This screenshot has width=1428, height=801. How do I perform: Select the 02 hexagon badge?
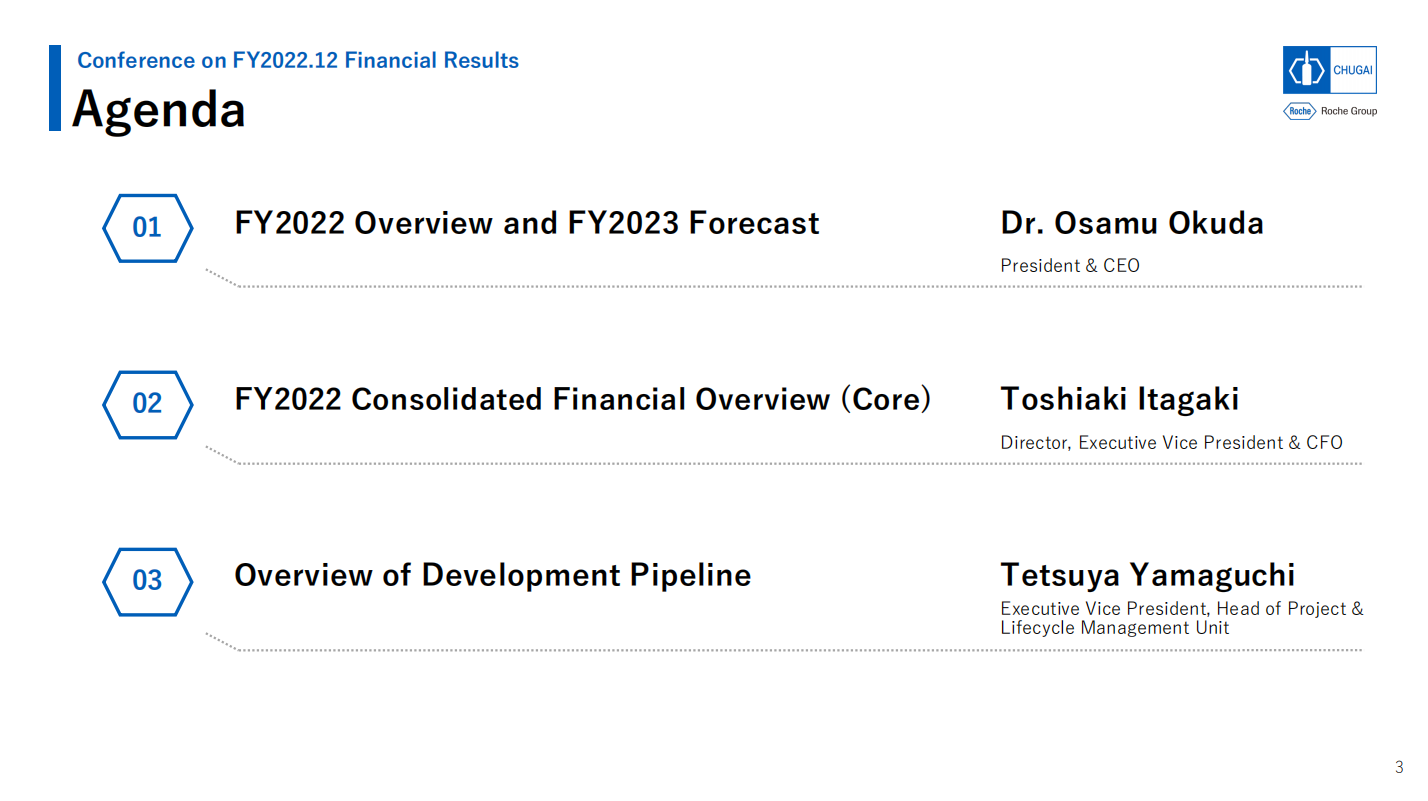click(x=147, y=404)
